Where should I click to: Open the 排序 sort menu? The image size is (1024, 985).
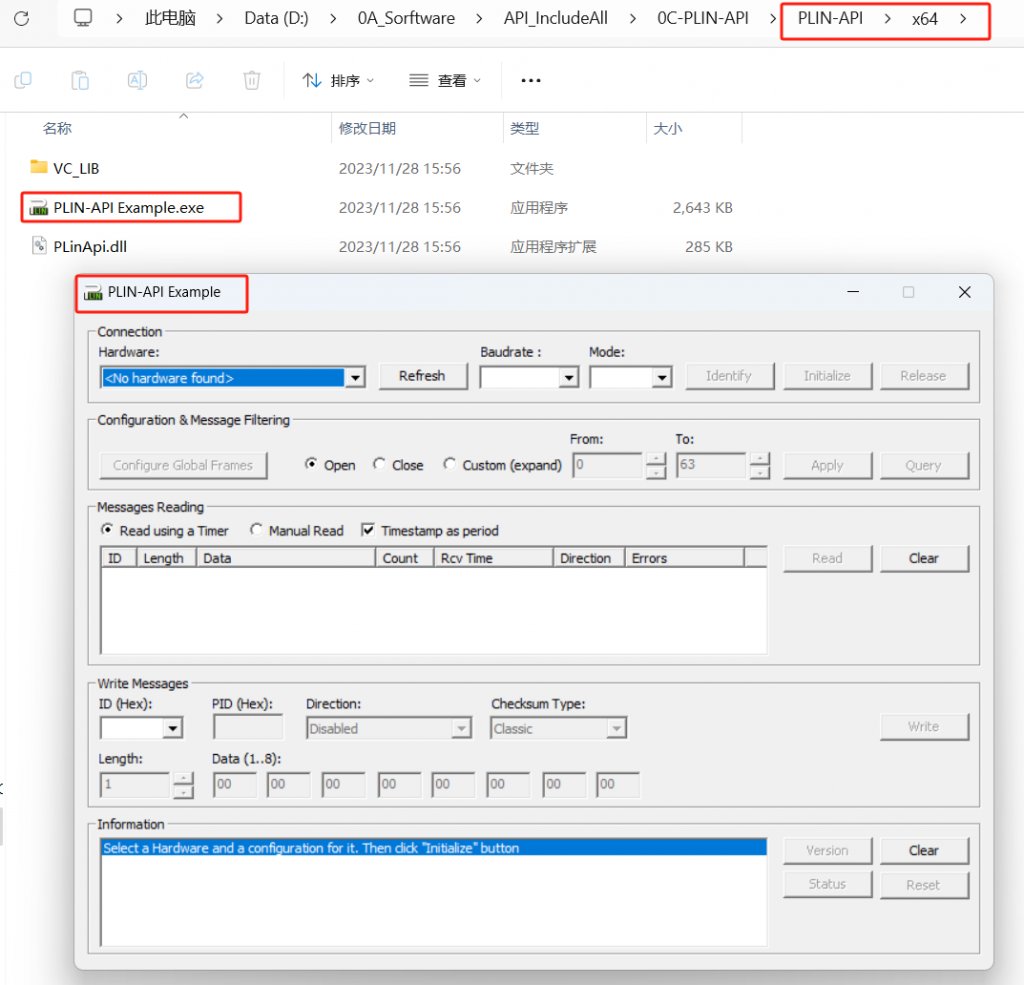coord(339,80)
